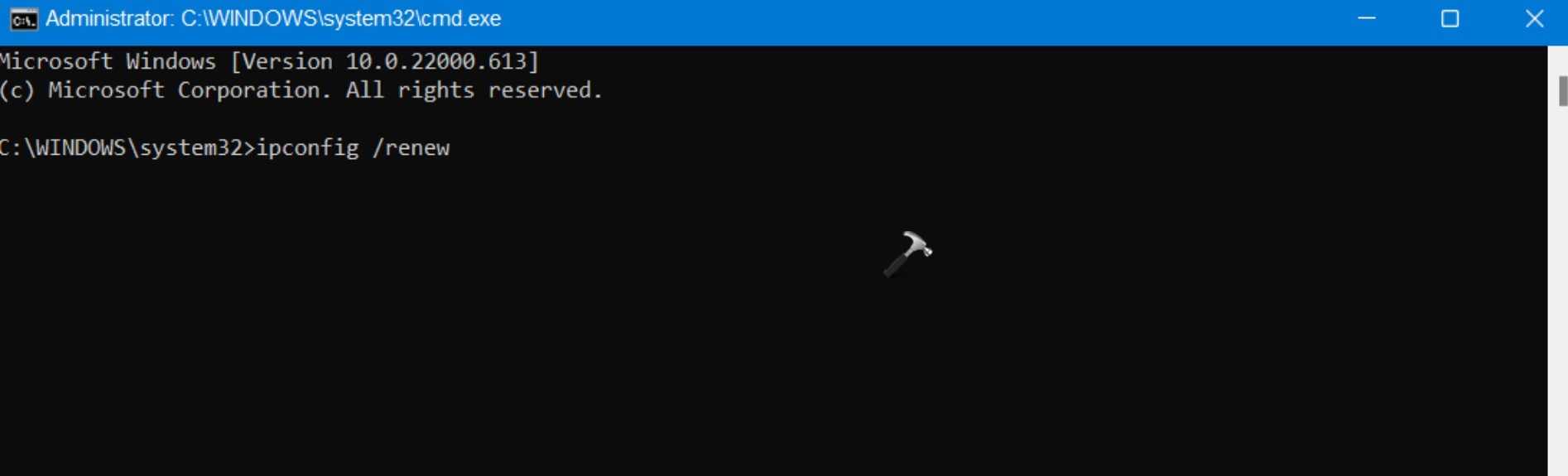The width and height of the screenshot is (1568, 476).
Task: Minimize the Command Prompt window
Action: [x=1367, y=19]
